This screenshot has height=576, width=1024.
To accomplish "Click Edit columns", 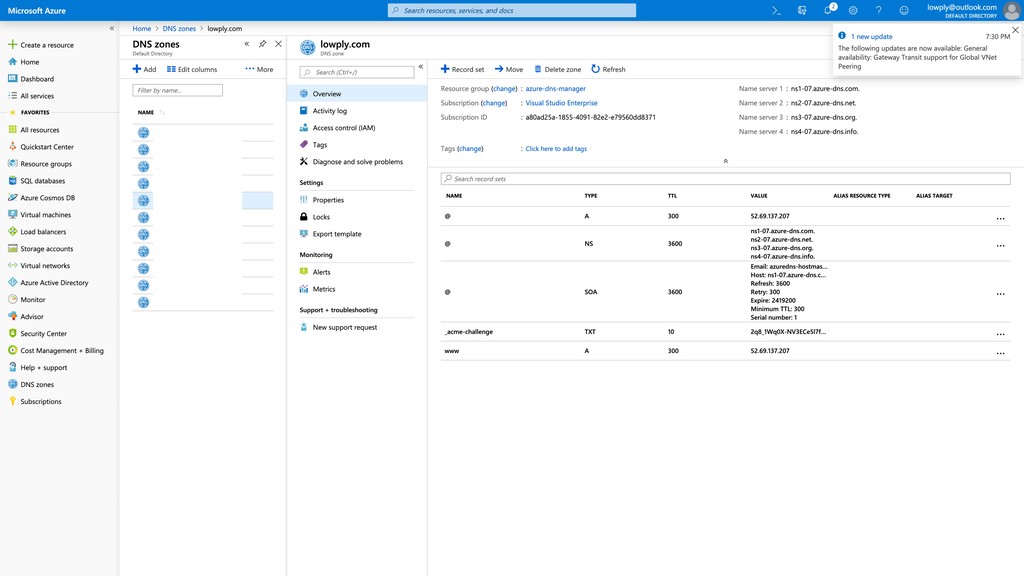I will [192, 69].
